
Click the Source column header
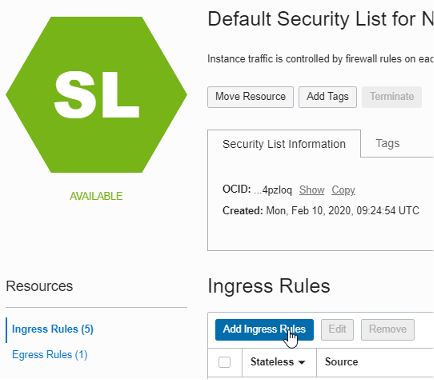(x=341, y=362)
